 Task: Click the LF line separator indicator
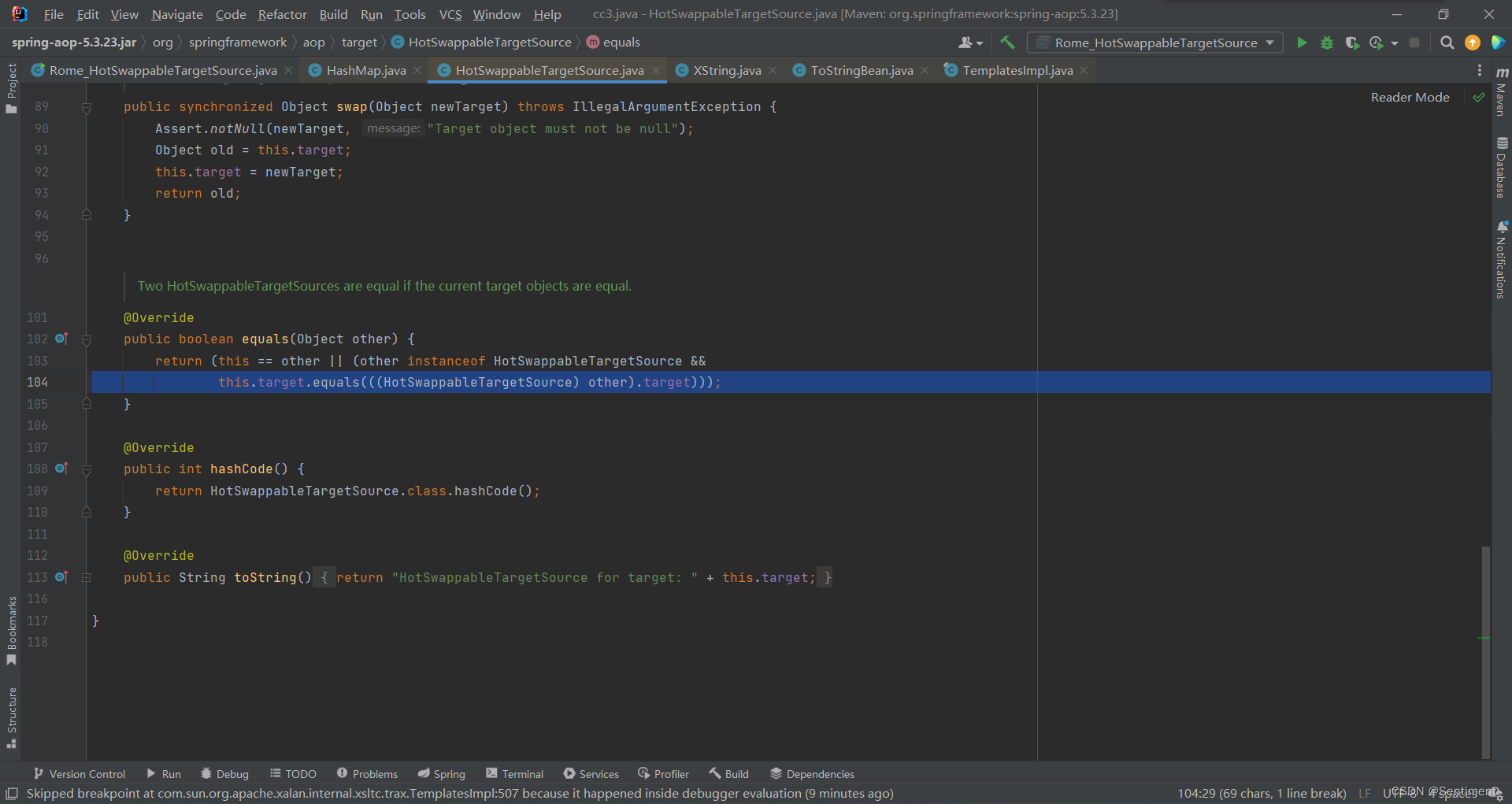pos(1365,793)
